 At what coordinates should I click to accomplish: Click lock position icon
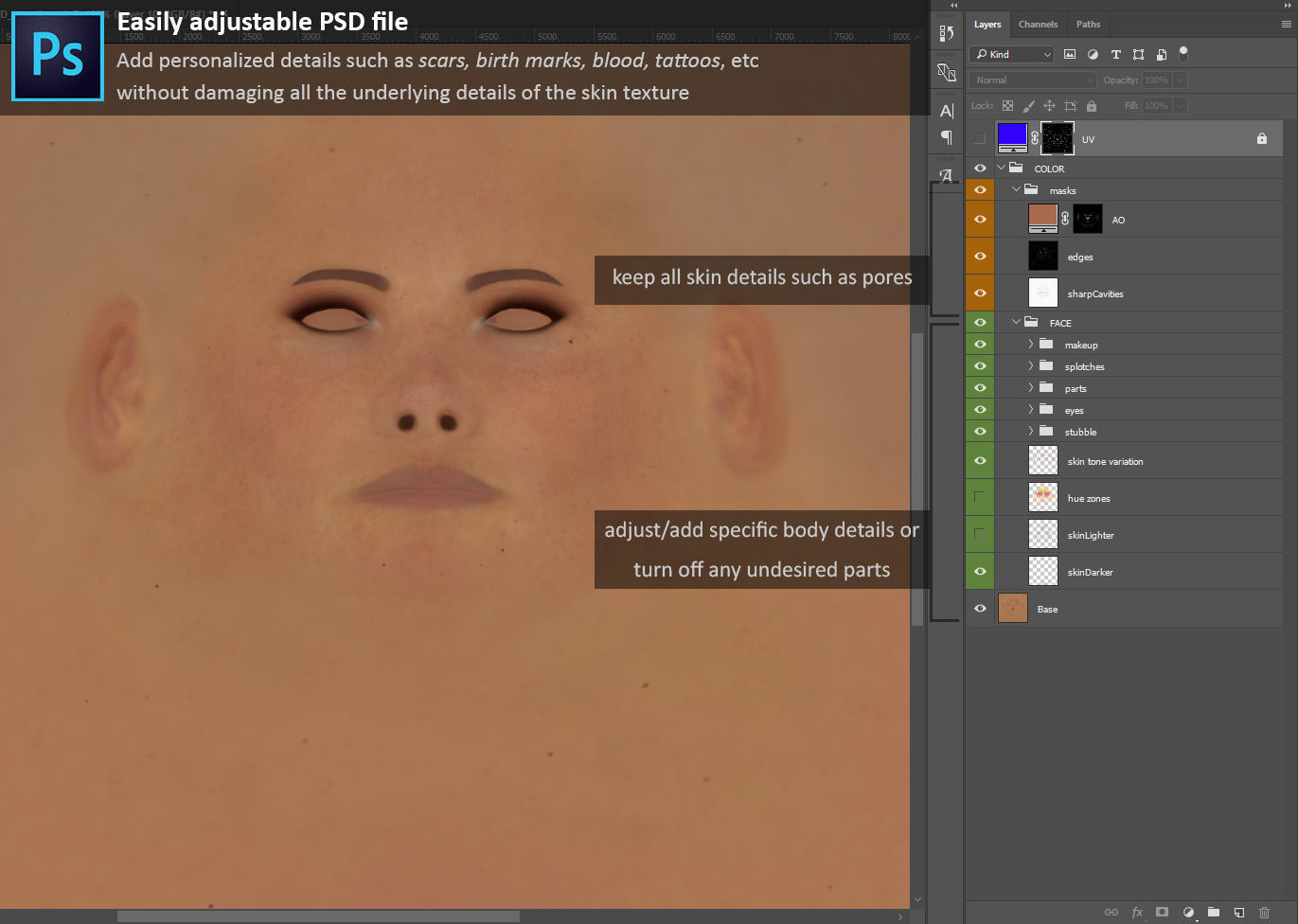coord(1049,106)
